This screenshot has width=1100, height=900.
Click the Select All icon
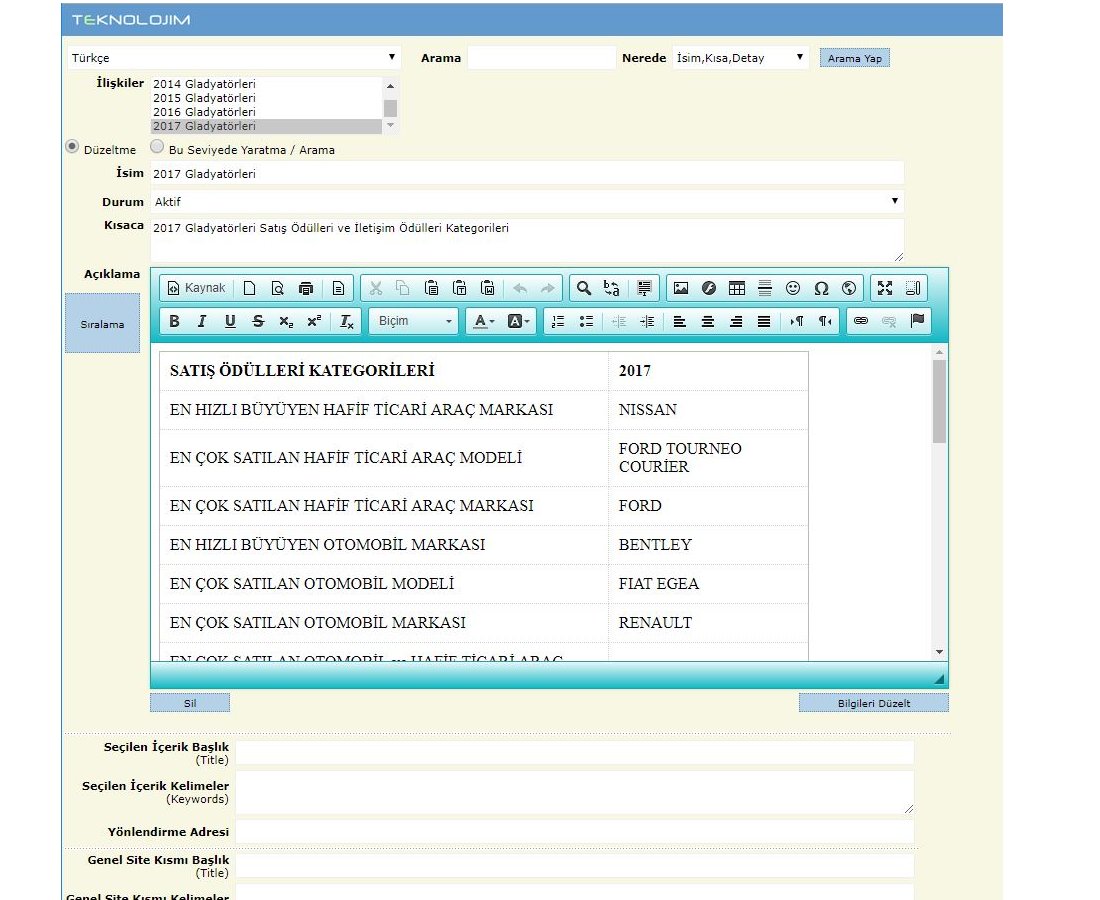click(644, 288)
